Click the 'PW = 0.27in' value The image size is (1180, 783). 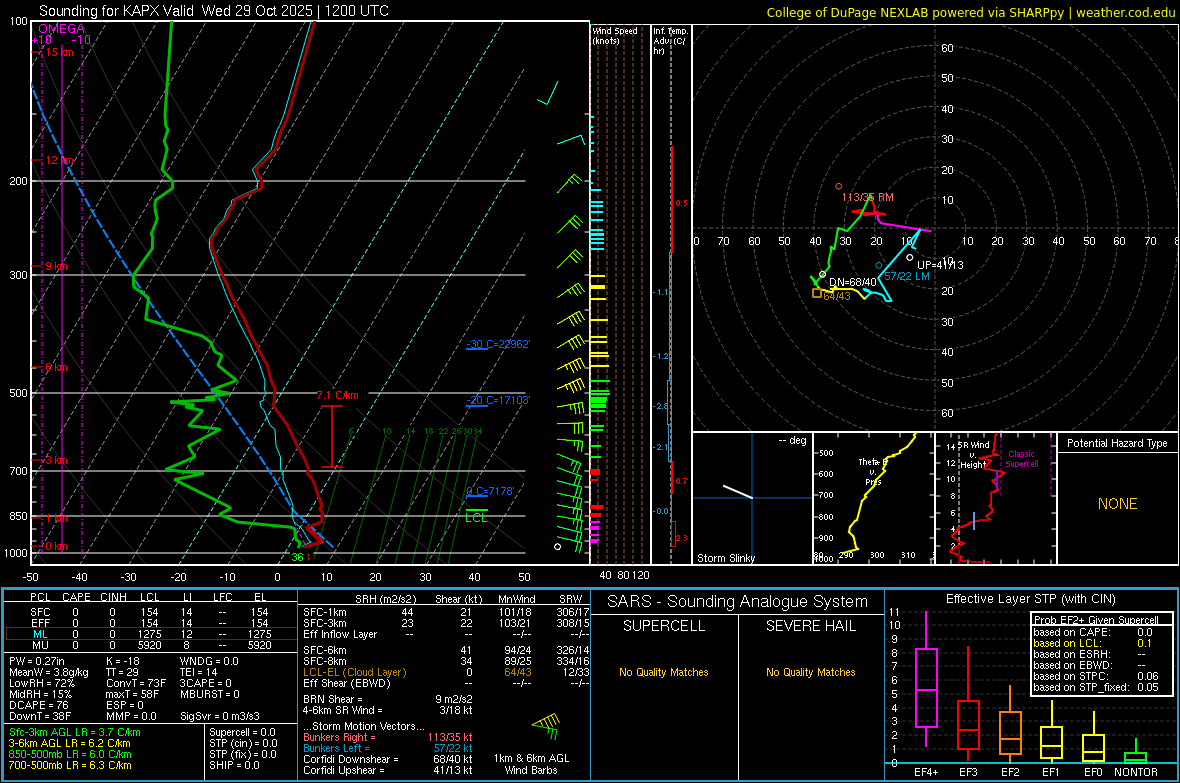point(38,661)
